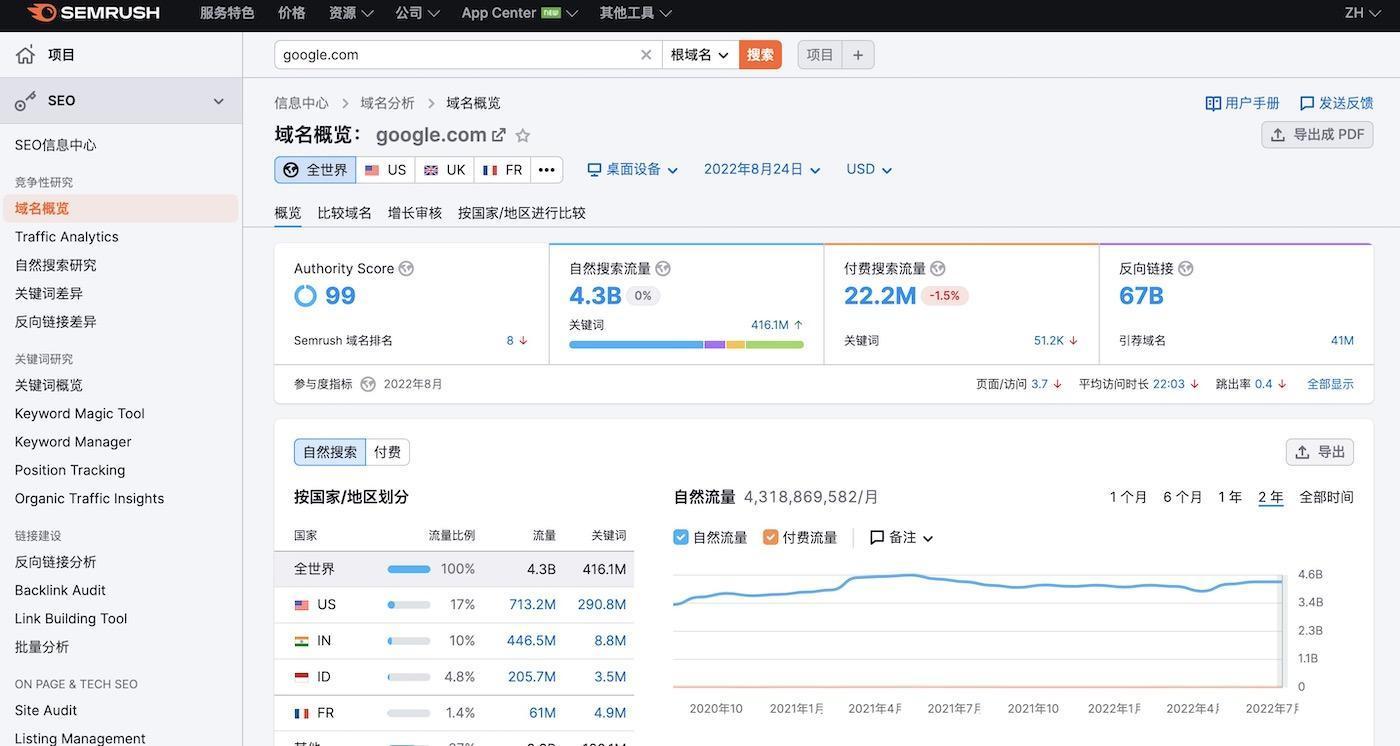The width and height of the screenshot is (1400, 746).
Task: Click the 发送反馈 speech bubble icon
Action: coord(1307,103)
